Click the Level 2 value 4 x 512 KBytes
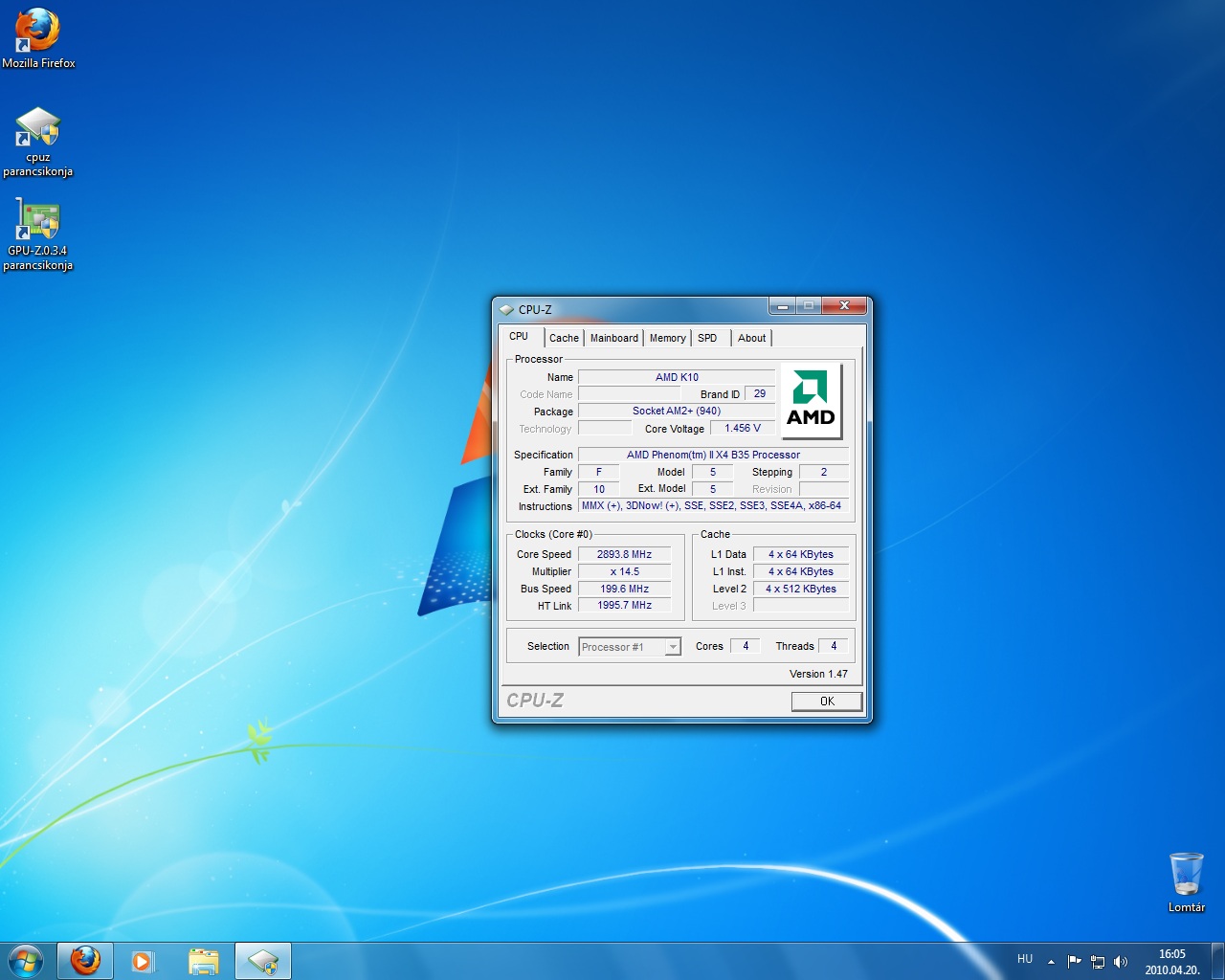Viewport: 1225px width, 980px height. click(x=801, y=589)
